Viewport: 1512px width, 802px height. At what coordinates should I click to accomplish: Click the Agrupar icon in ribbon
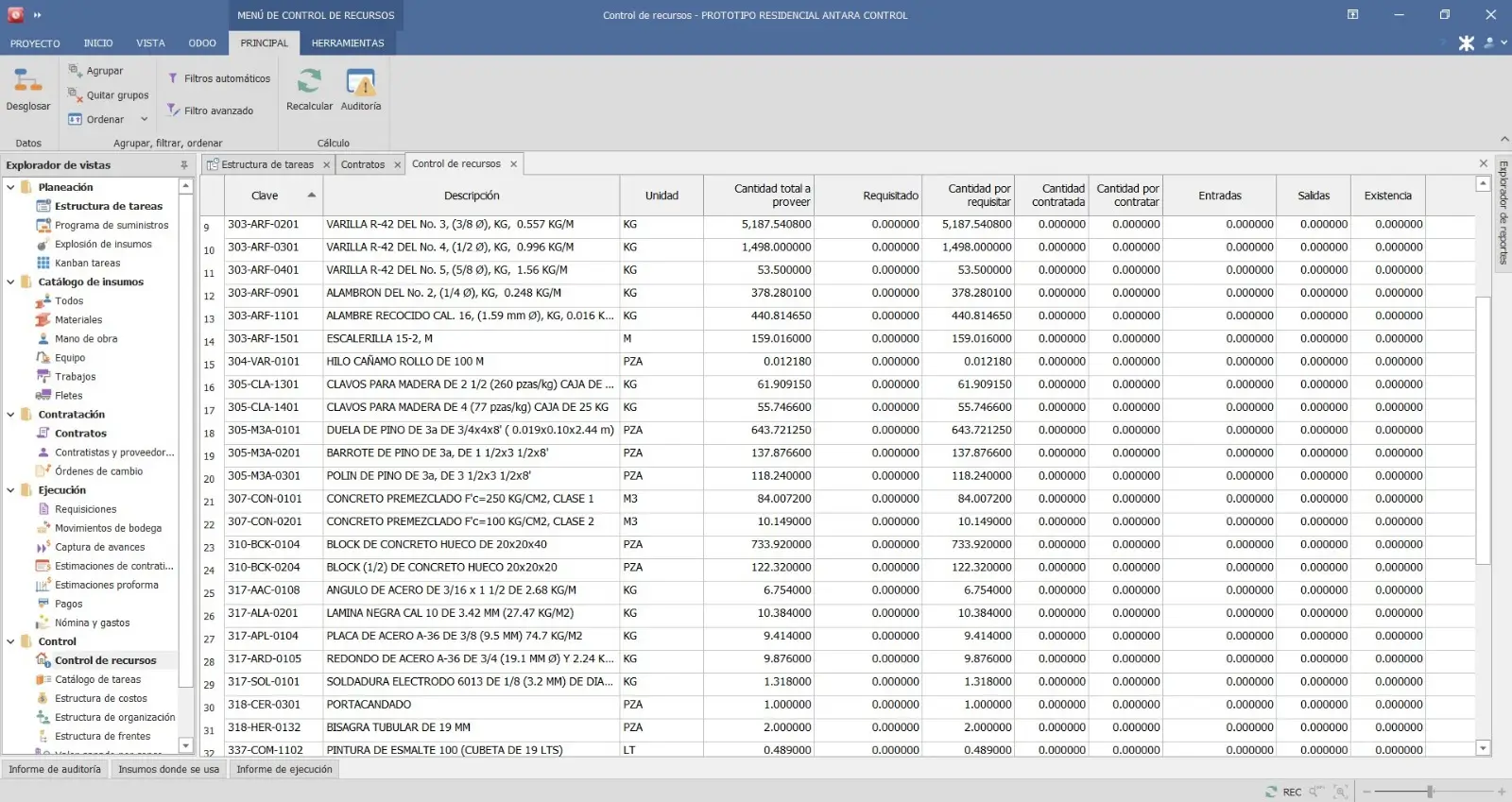coord(76,71)
